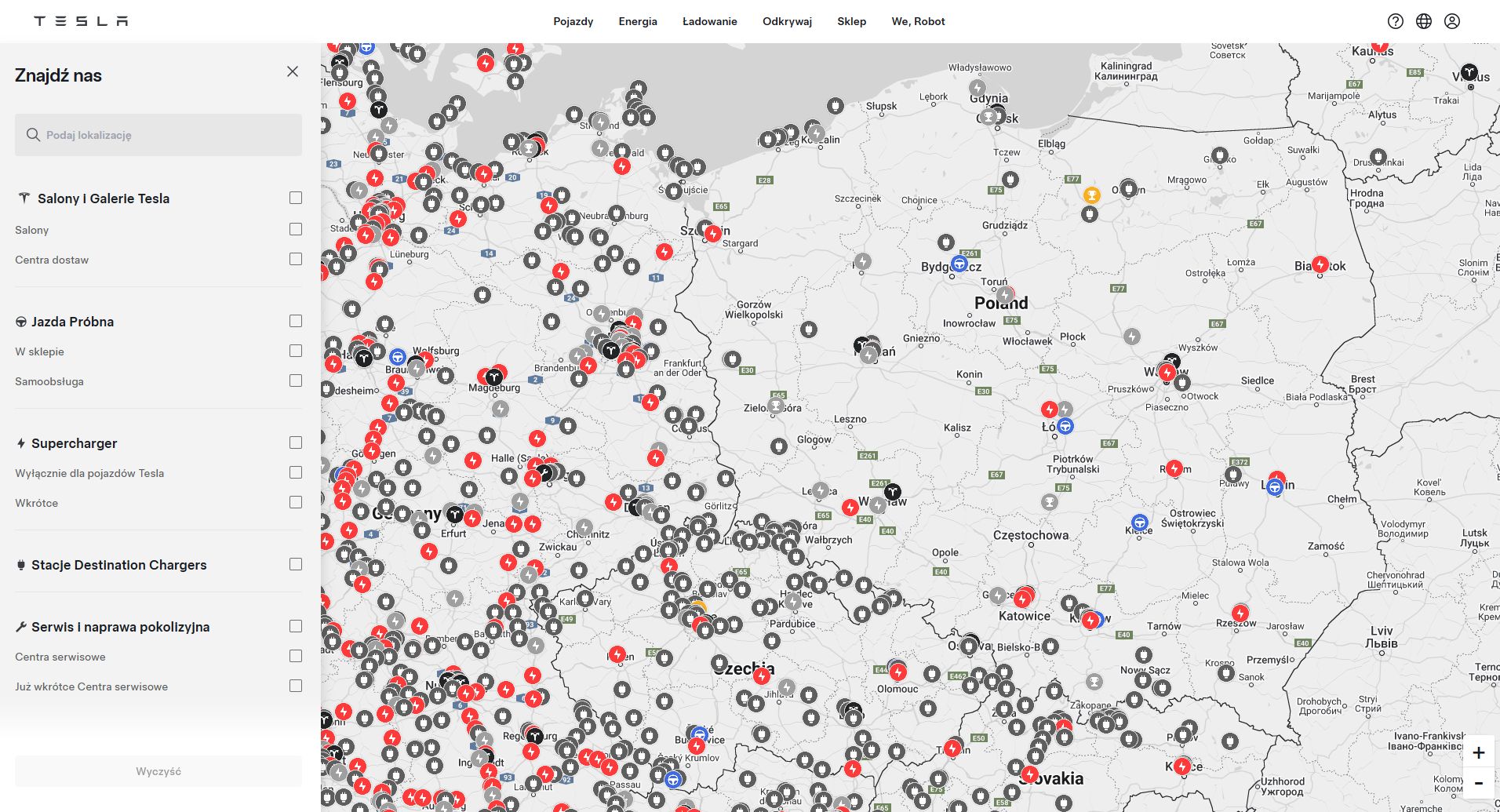Select the blue test drive pin at Kielce
This screenshot has width=1500, height=812.
tap(1139, 523)
